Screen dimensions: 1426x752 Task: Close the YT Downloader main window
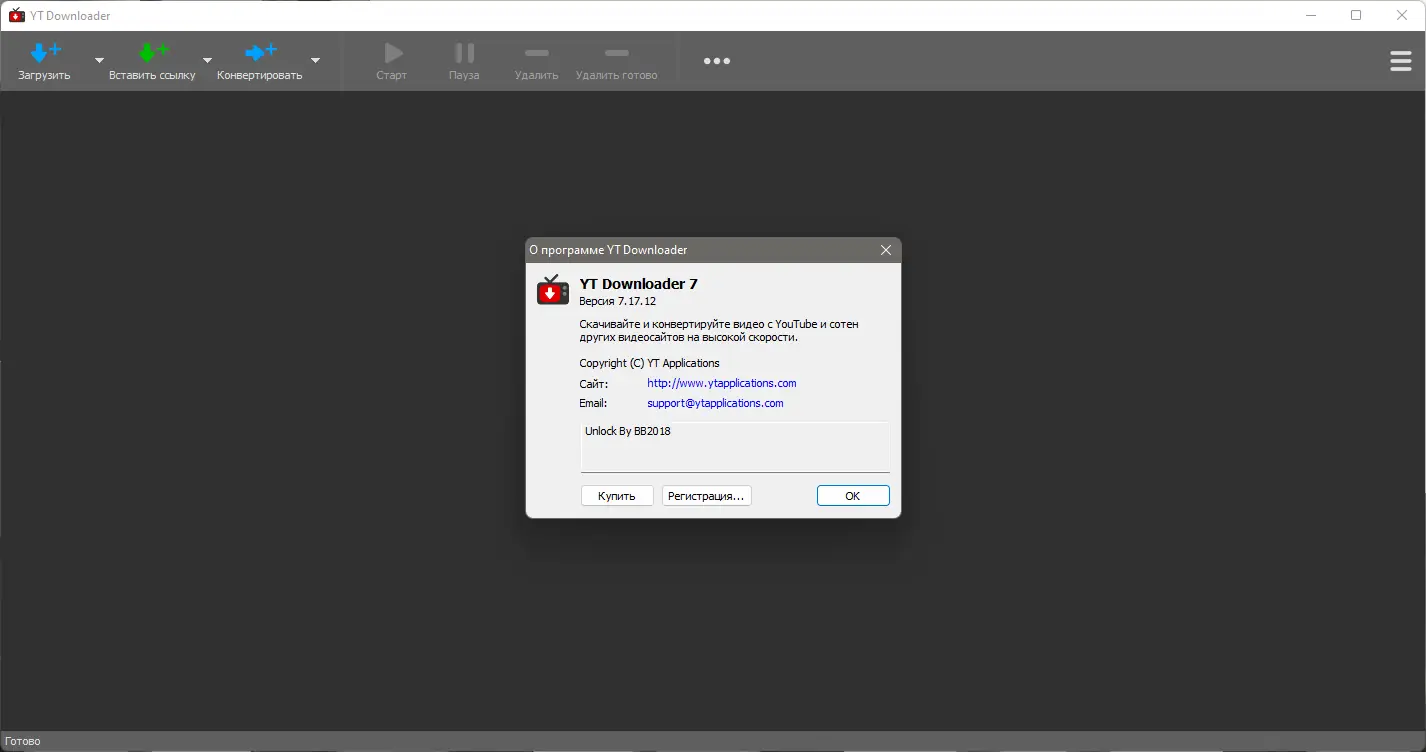pos(1403,15)
